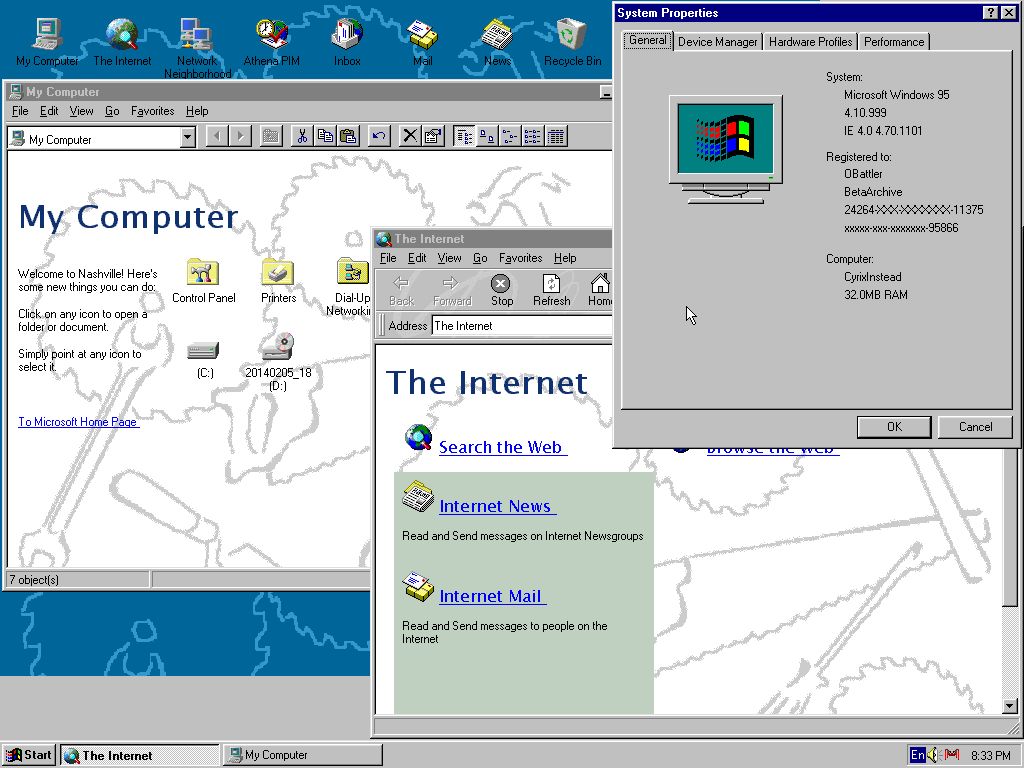
Task: Switch to List view toolbar icon
Action: click(x=533, y=136)
